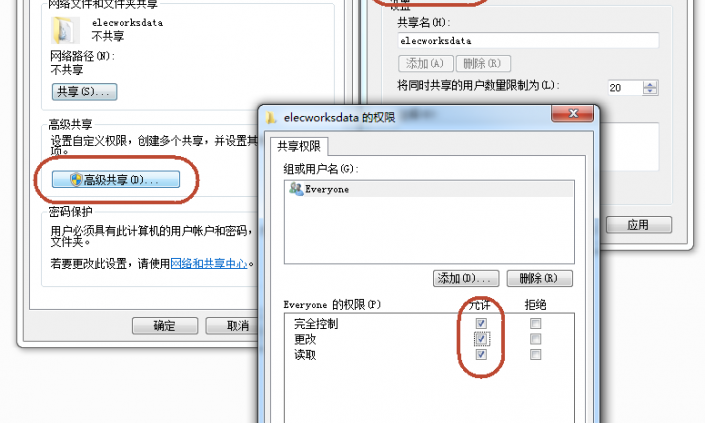Screen dimensions: 705x423
Task: Click 删除(R) button under user list
Action: coord(540,278)
